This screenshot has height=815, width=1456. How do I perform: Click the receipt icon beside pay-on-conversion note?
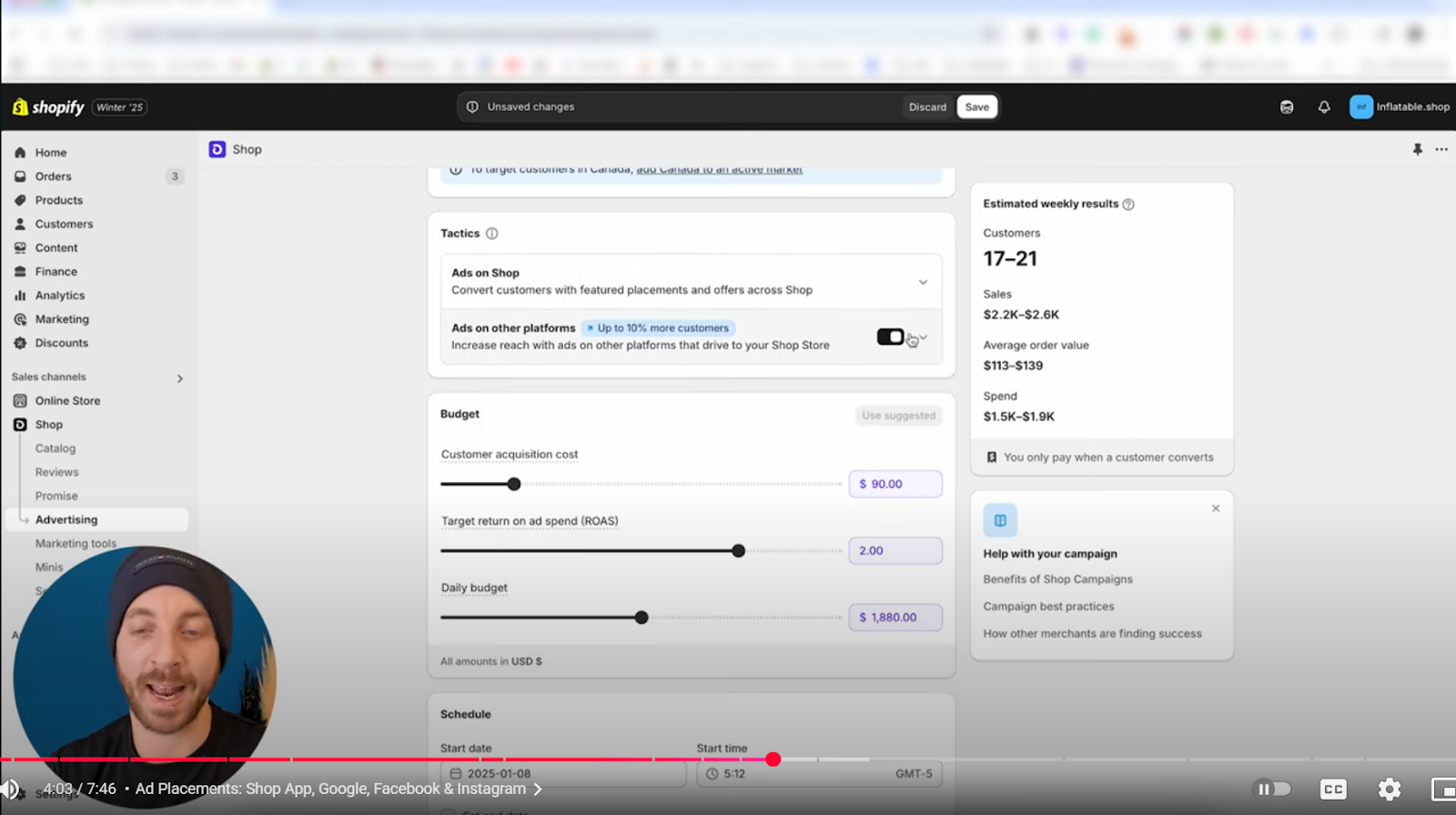point(992,458)
